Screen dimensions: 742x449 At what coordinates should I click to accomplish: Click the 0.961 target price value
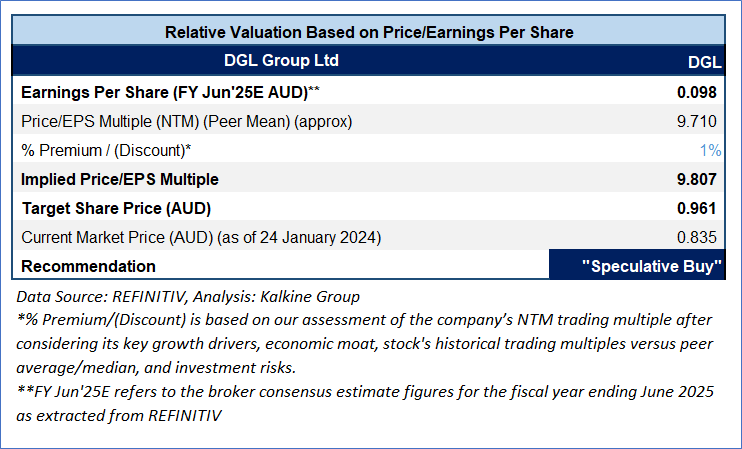tap(702, 208)
